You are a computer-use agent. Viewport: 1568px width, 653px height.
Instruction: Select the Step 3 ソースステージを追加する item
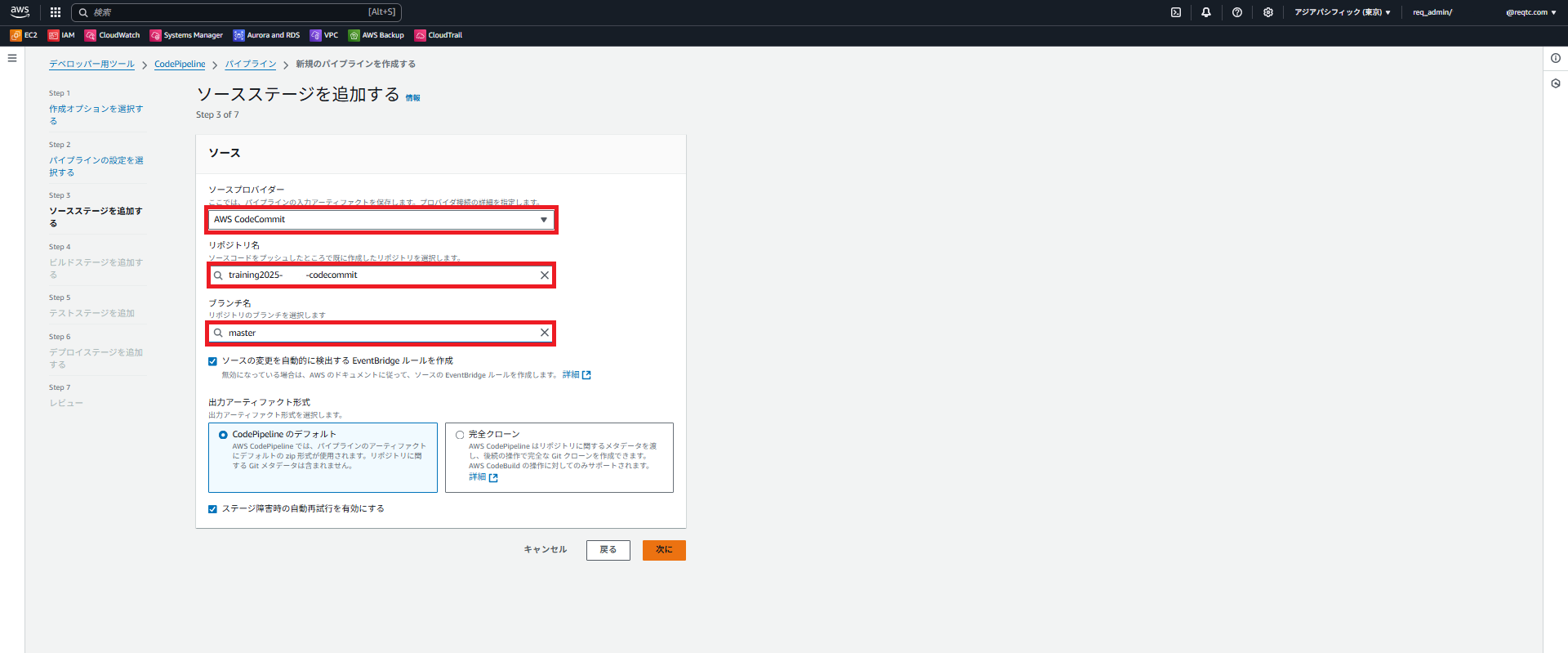(x=96, y=217)
